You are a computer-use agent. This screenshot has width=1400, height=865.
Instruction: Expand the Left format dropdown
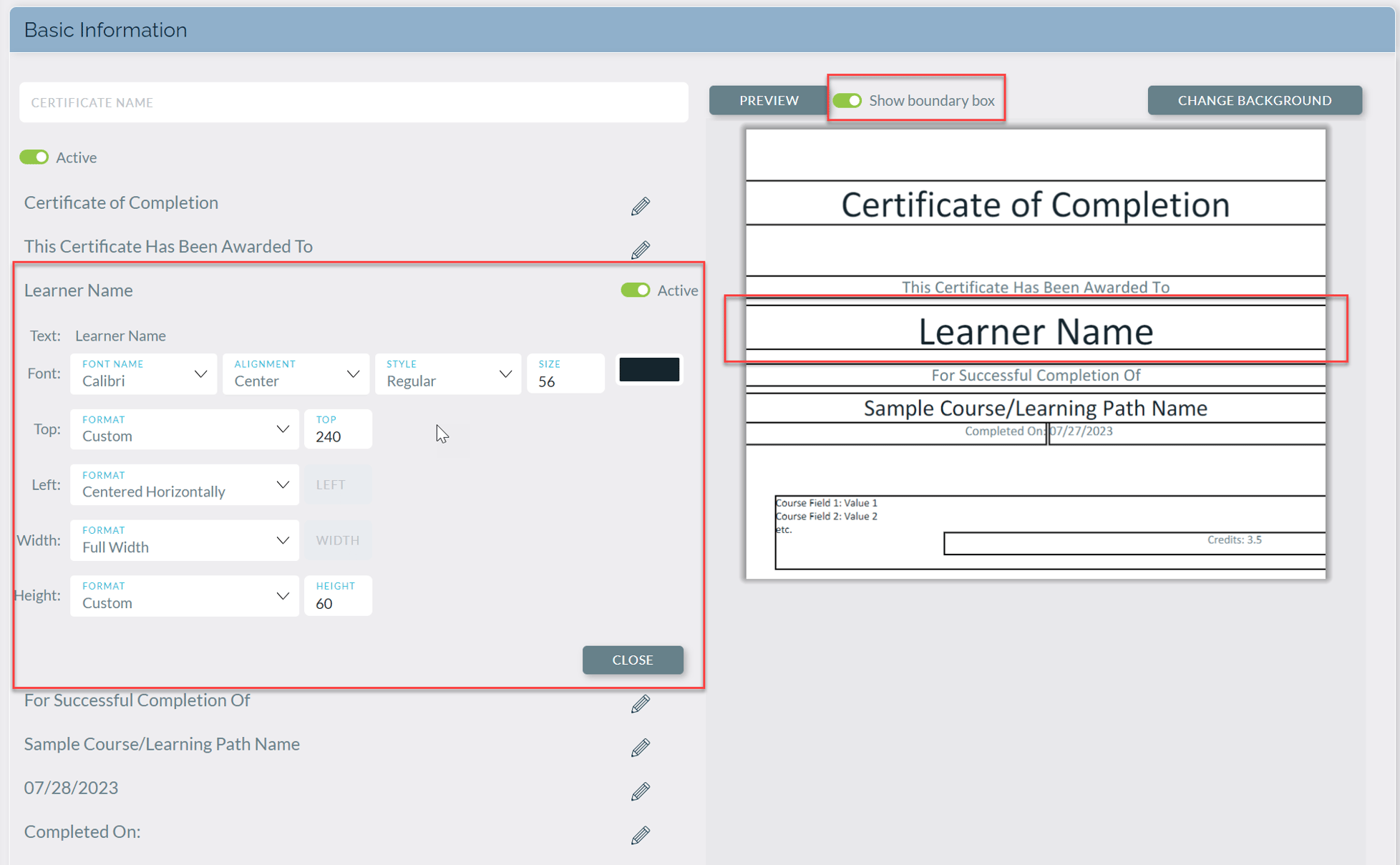pos(185,484)
